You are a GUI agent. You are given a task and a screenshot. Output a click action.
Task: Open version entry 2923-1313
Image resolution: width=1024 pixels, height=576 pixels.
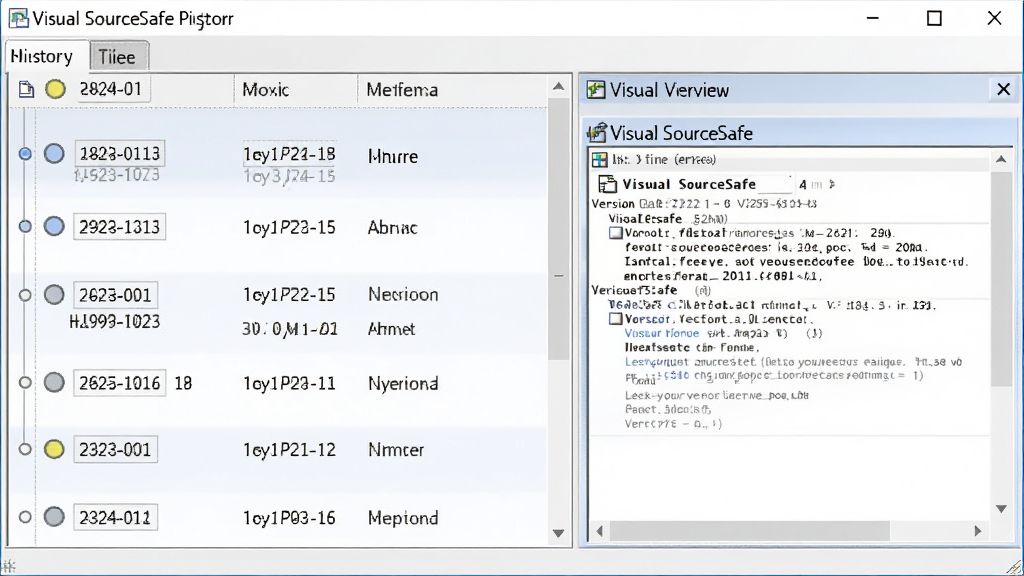click(120, 227)
